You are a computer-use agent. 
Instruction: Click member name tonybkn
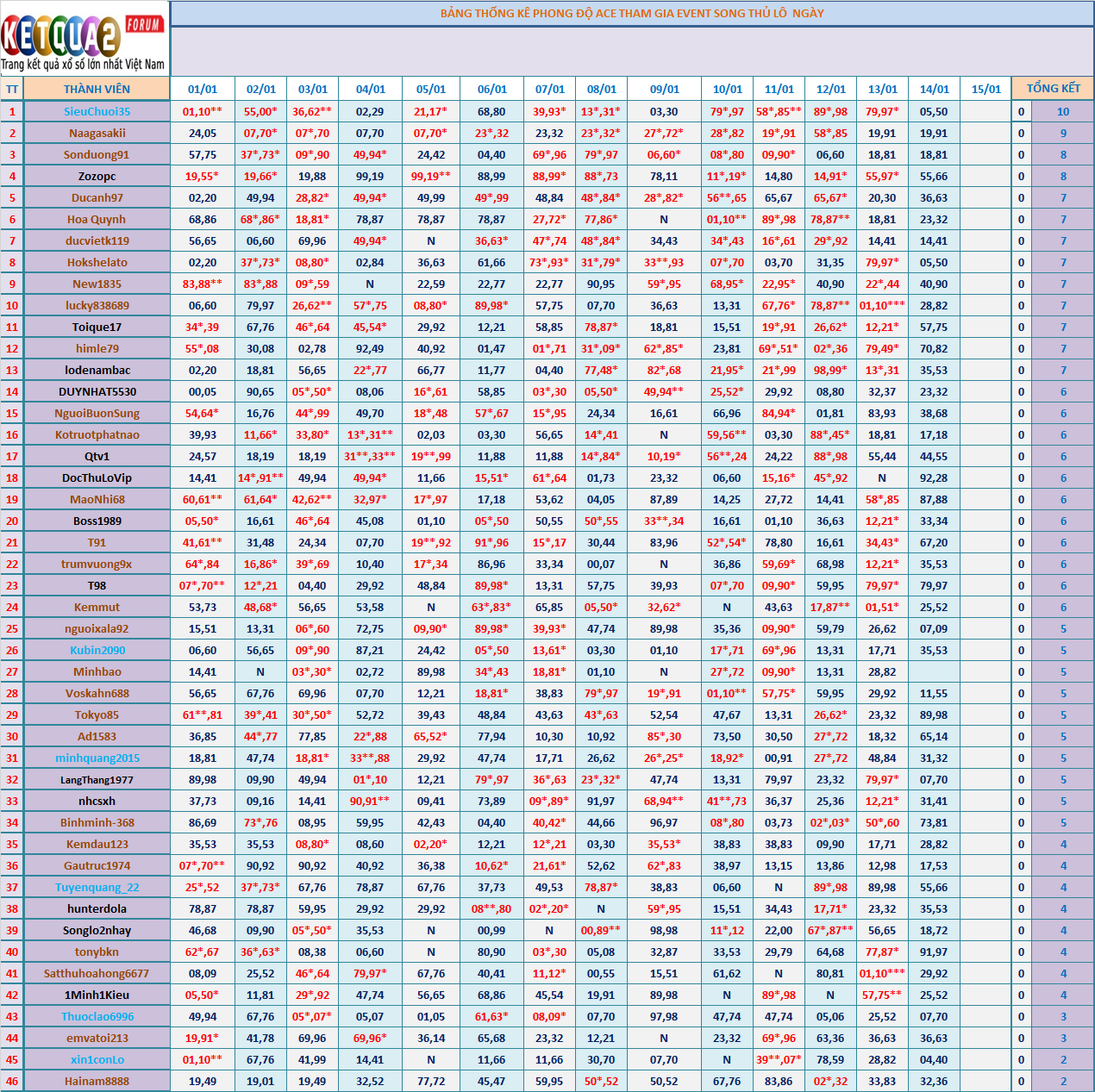pyautogui.click(x=97, y=952)
